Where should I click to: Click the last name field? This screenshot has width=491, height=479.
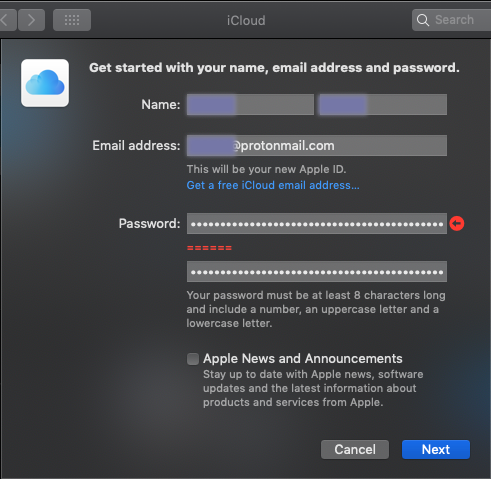click(383, 105)
